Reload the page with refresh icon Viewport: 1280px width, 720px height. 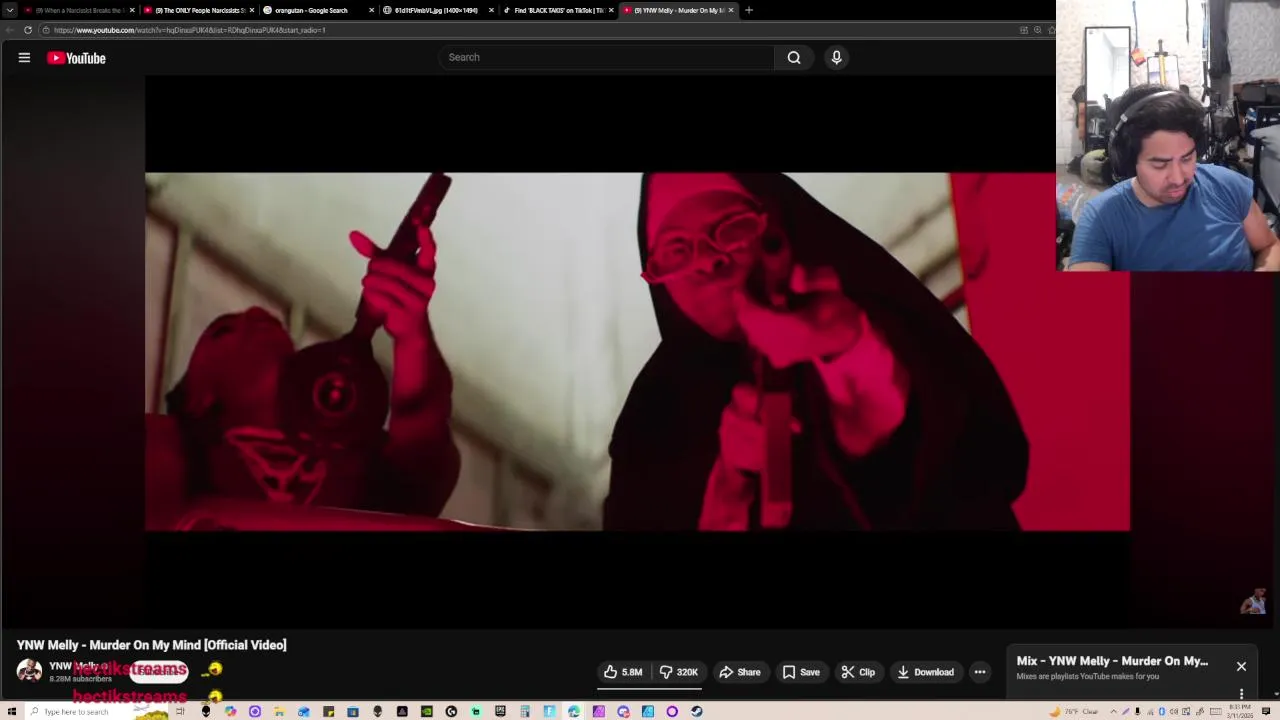(x=28, y=30)
